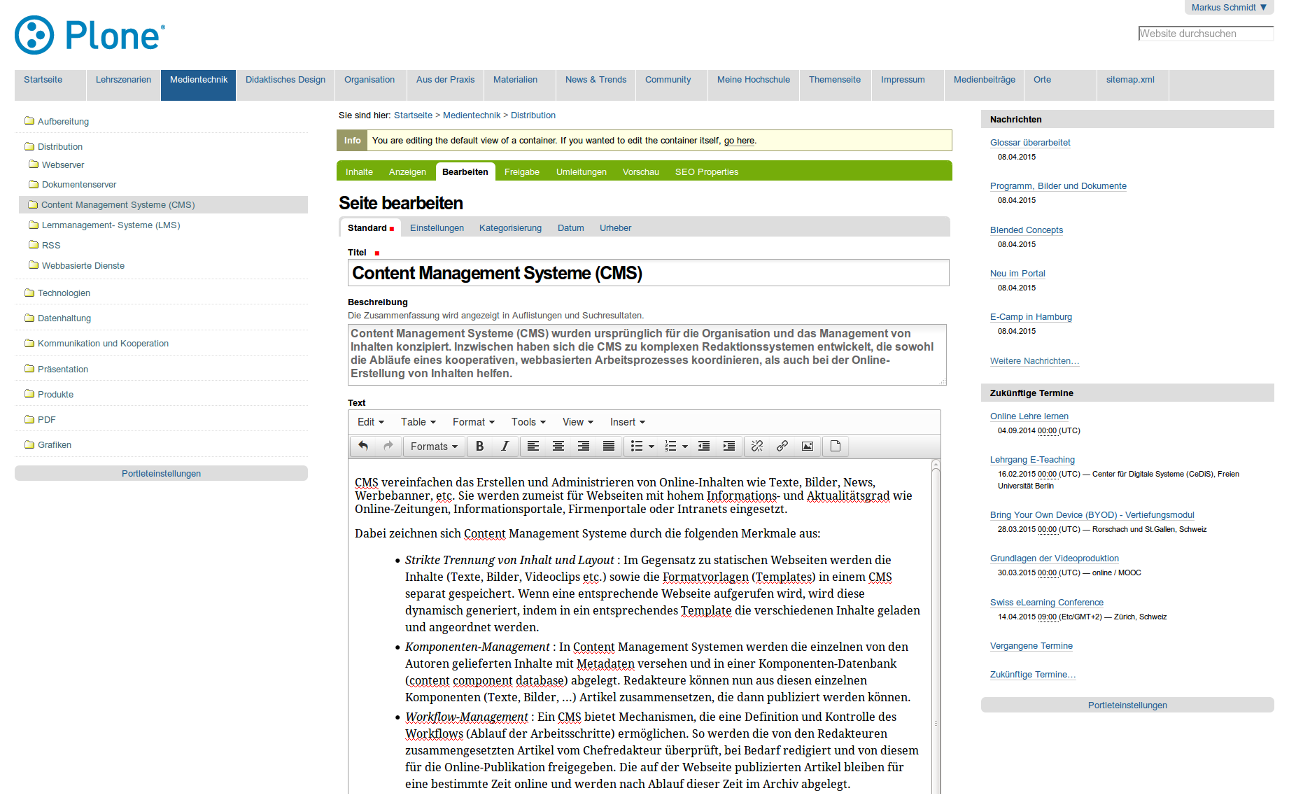The image size is (1289, 794).
Task: Switch to the Freigabe tab
Action: (521, 172)
